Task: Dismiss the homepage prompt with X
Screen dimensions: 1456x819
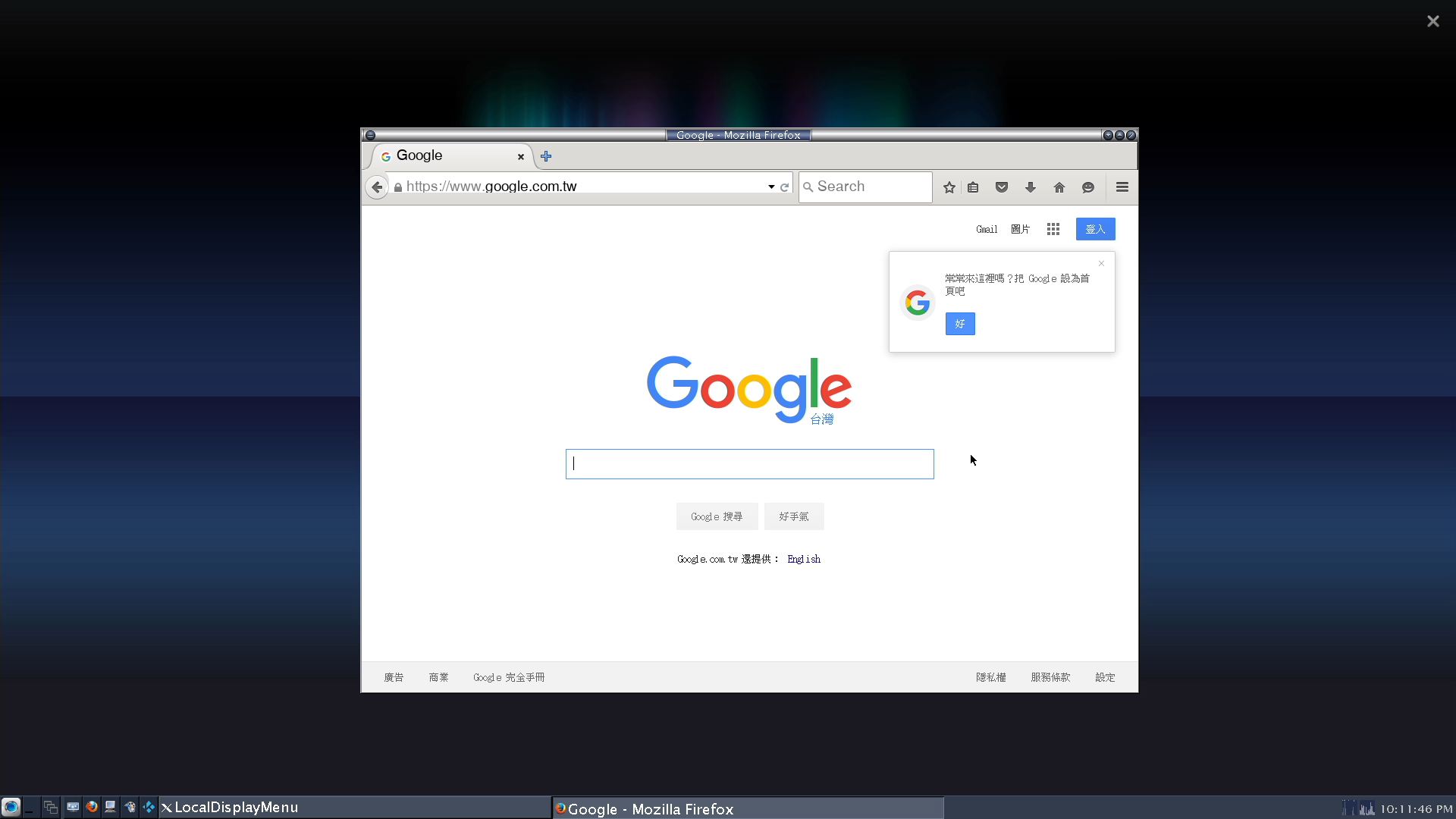Action: (x=1102, y=263)
